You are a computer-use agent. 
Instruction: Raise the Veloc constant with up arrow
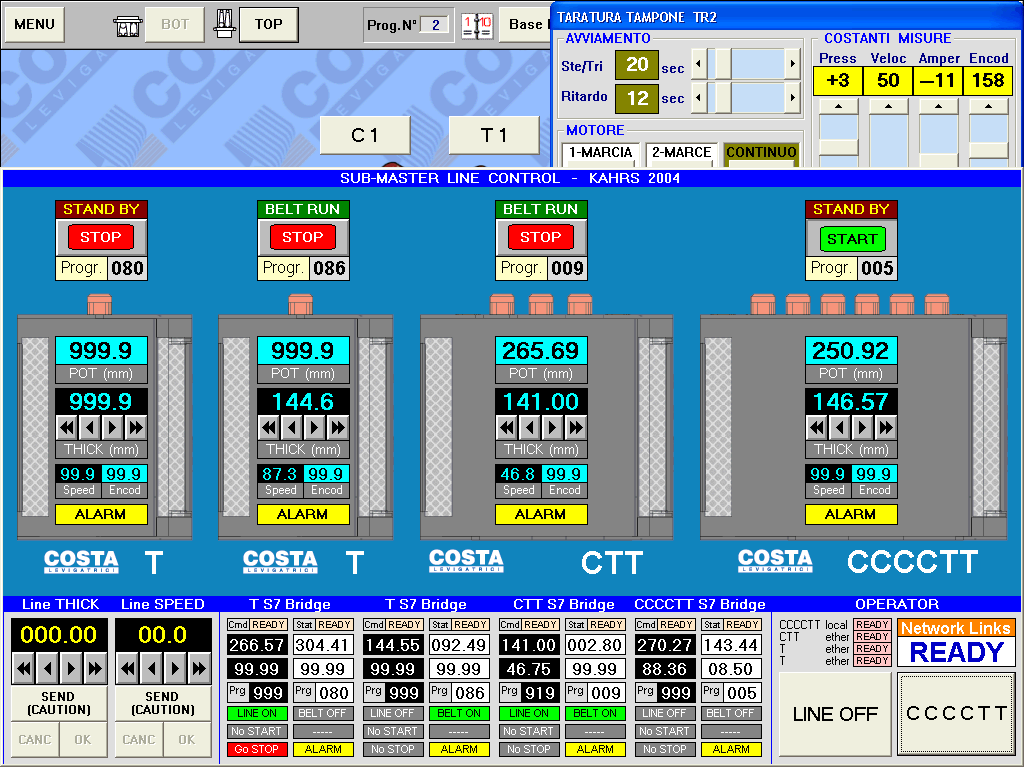click(888, 106)
